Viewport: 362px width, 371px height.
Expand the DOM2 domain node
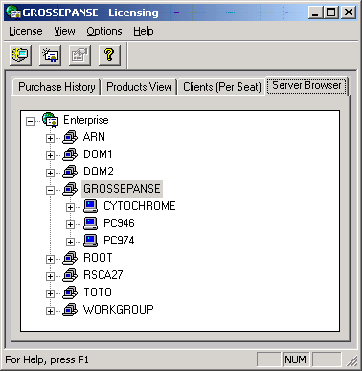50,173
